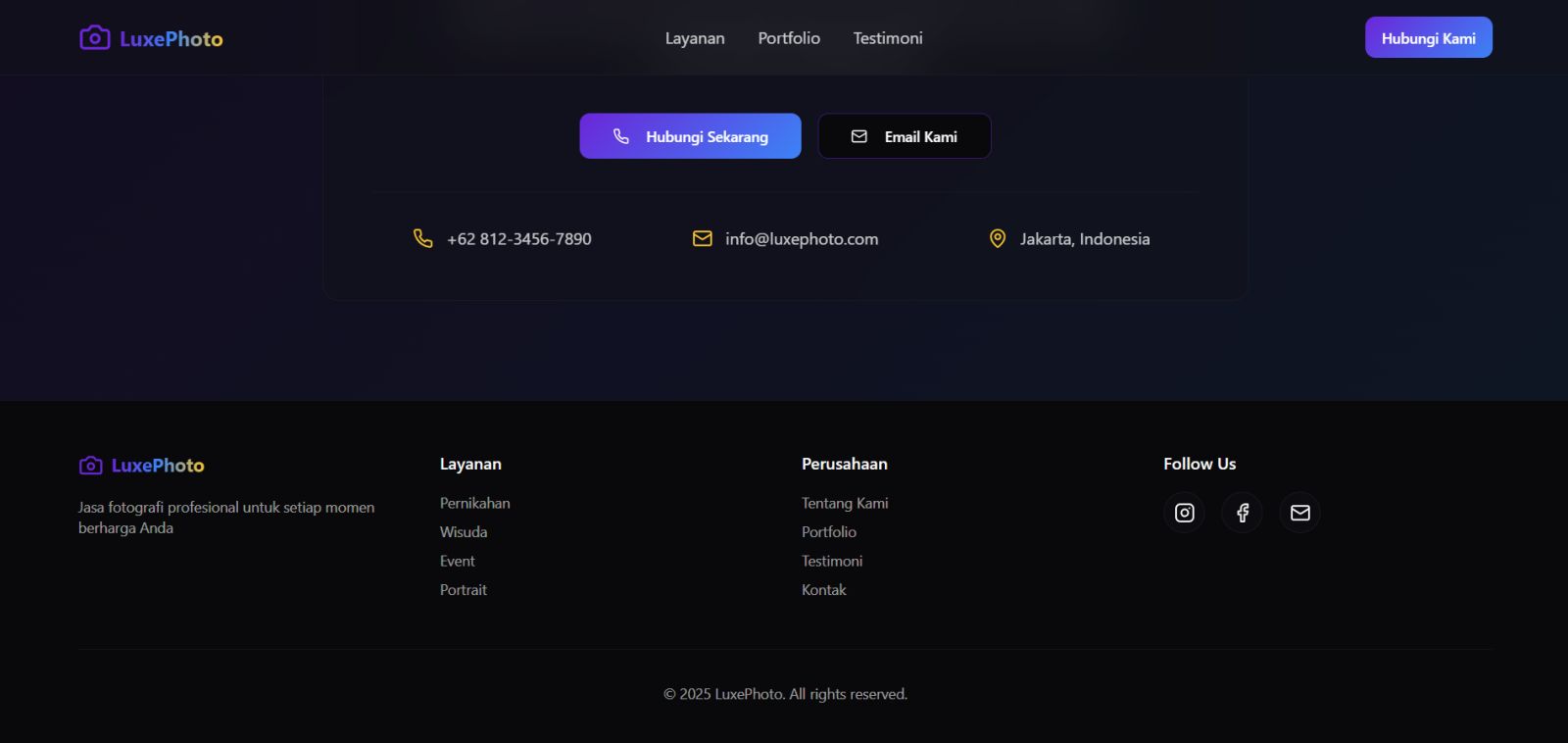Image resolution: width=1568 pixels, height=743 pixels.
Task: Open the Wisuda footer link
Action: click(x=464, y=532)
